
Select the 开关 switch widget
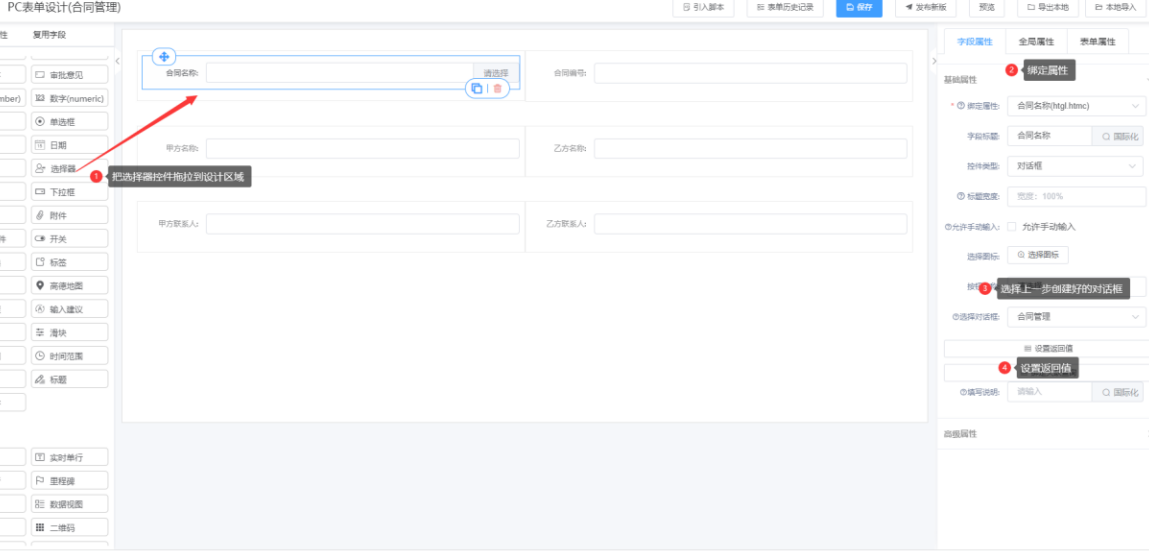[x=70, y=239]
